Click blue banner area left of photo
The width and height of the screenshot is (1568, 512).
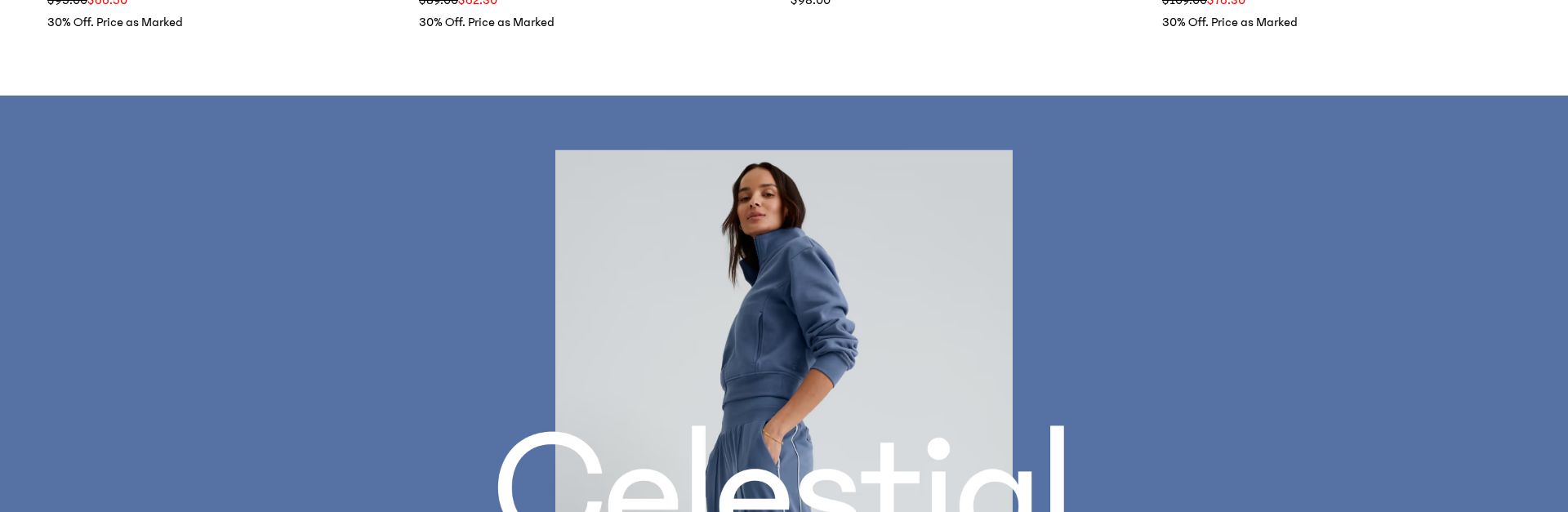click(x=278, y=304)
